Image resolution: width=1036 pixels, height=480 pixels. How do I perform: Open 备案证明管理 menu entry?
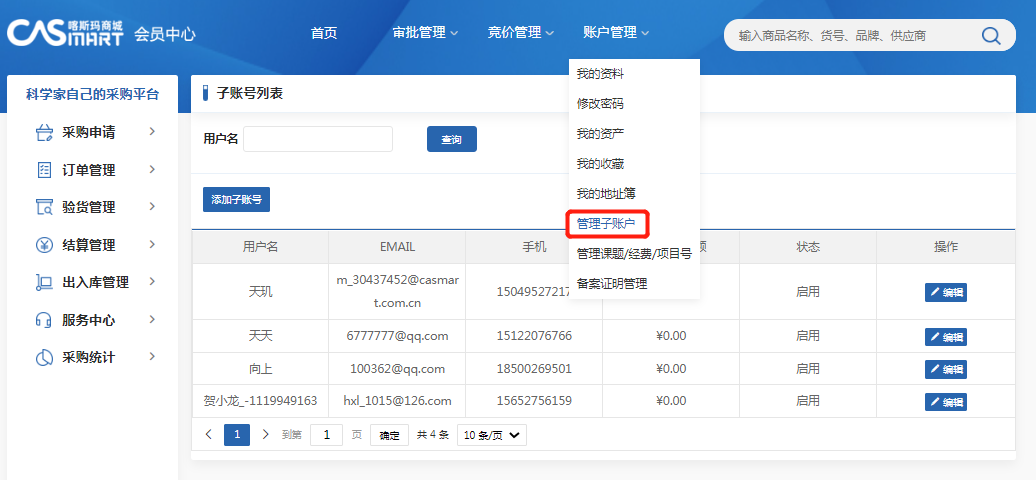(612, 283)
